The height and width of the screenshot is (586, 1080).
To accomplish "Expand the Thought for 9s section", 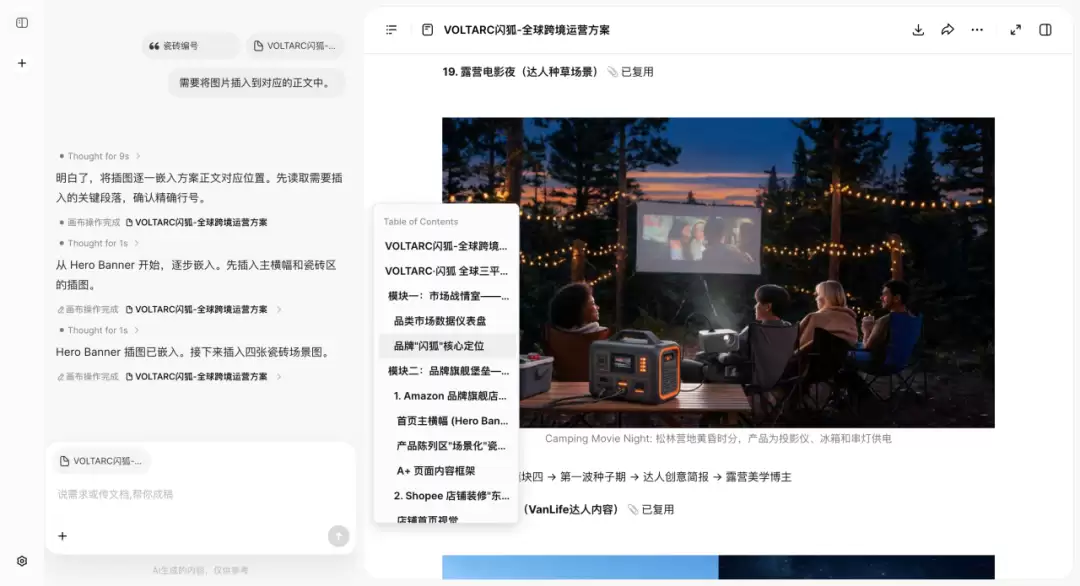I will 100,156.
